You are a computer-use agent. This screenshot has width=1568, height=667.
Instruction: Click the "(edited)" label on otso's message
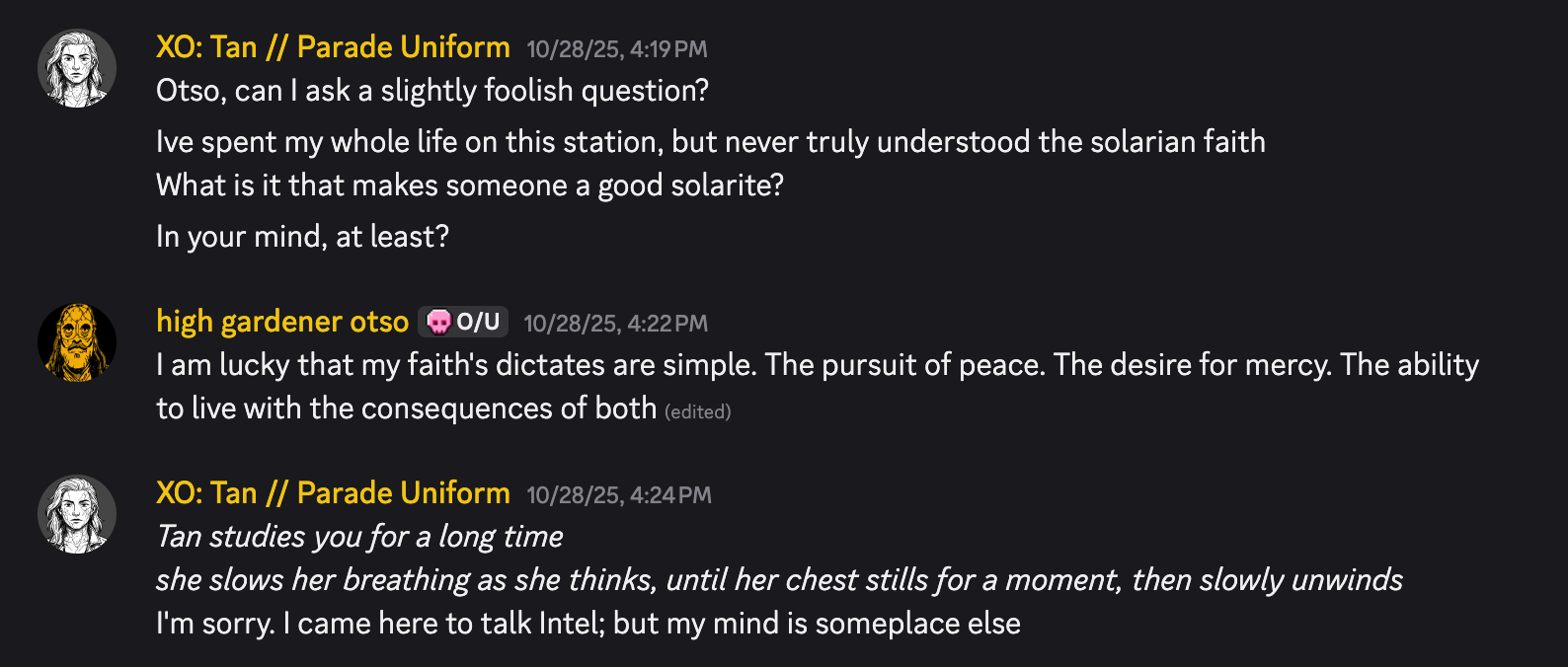coord(698,411)
